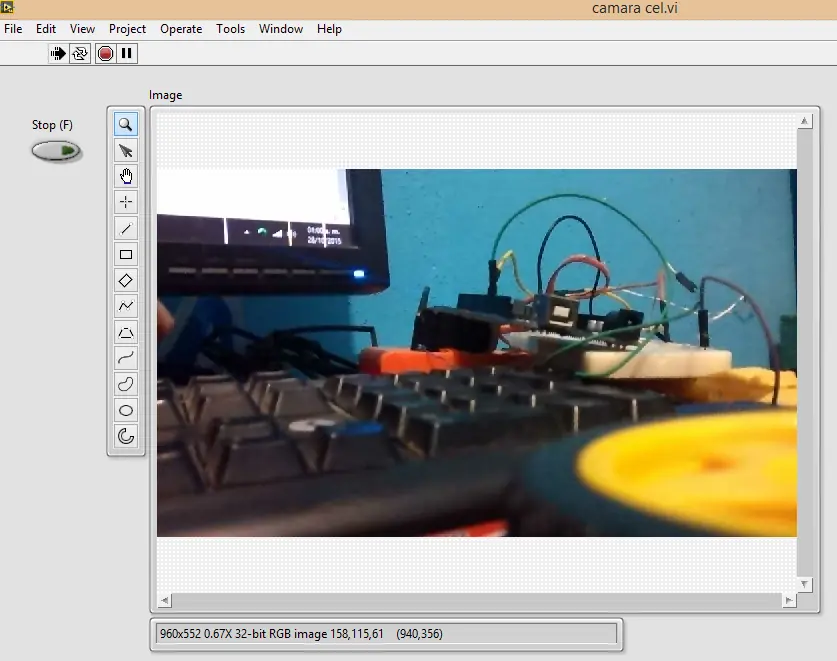Select the Rectangle ROI tool

tap(126, 254)
